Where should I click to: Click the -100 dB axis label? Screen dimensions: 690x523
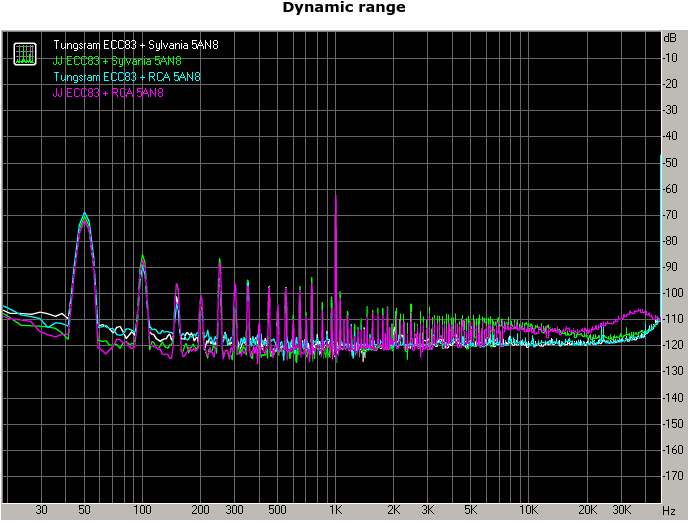[673, 293]
